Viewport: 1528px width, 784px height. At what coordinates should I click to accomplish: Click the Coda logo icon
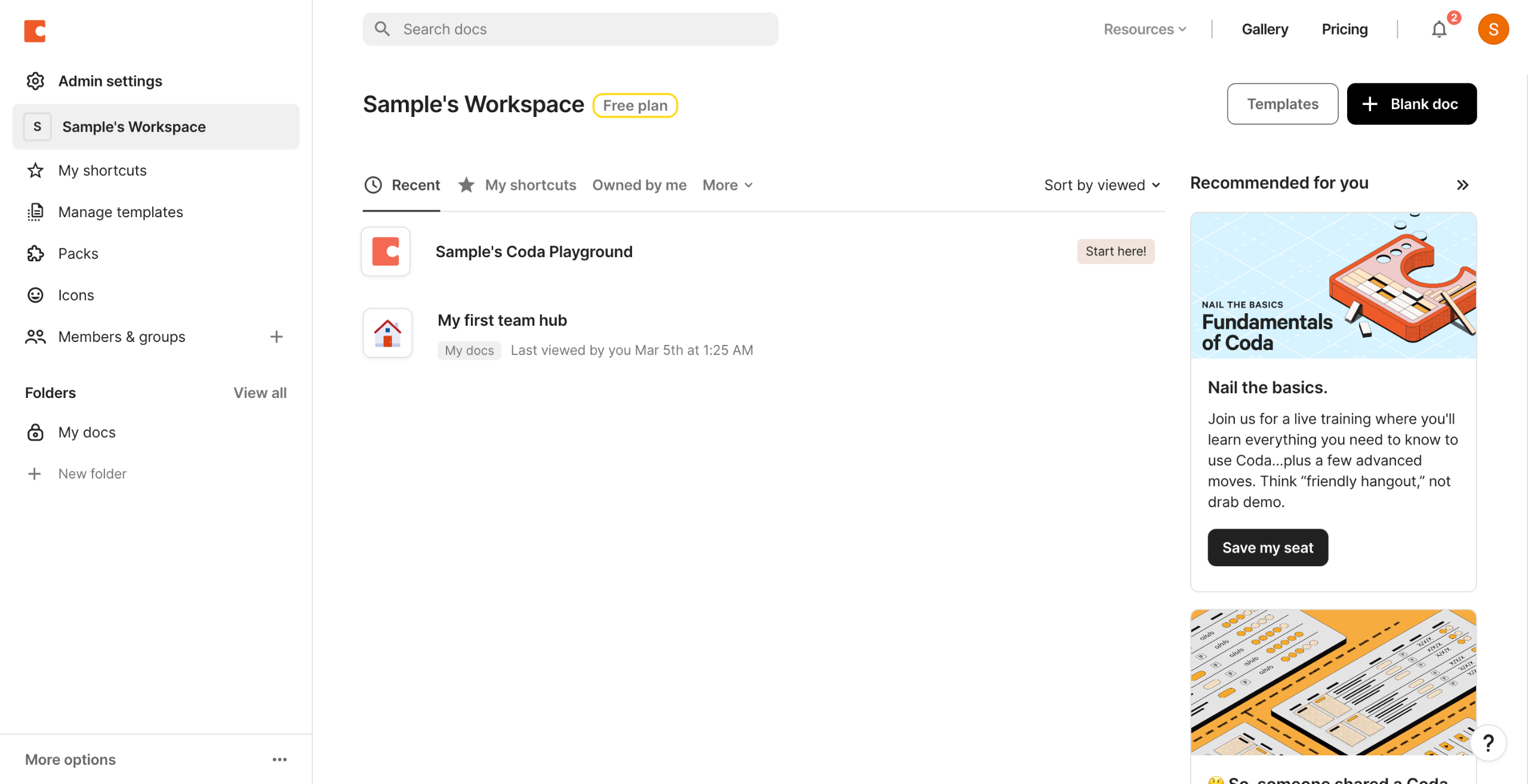pyautogui.click(x=35, y=31)
